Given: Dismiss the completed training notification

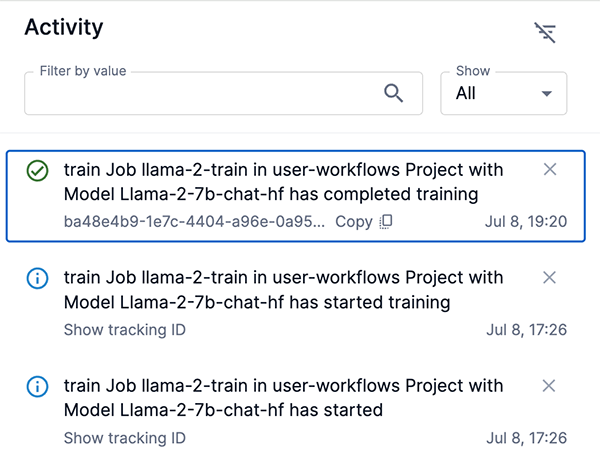Looking at the screenshot, I should pyautogui.click(x=549, y=170).
